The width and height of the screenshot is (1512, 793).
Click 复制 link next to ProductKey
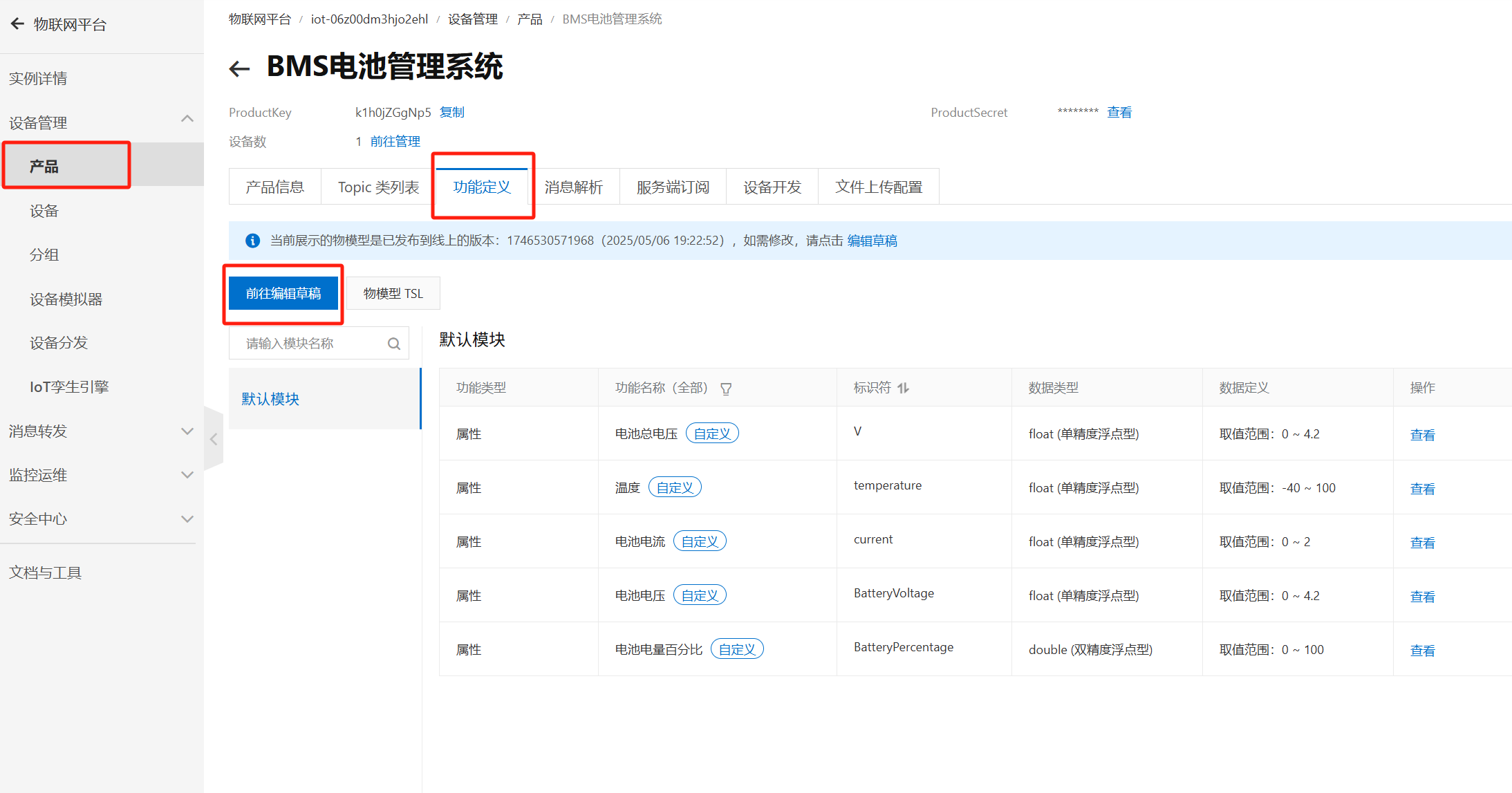pyautogui.click(x=452, y=112)
